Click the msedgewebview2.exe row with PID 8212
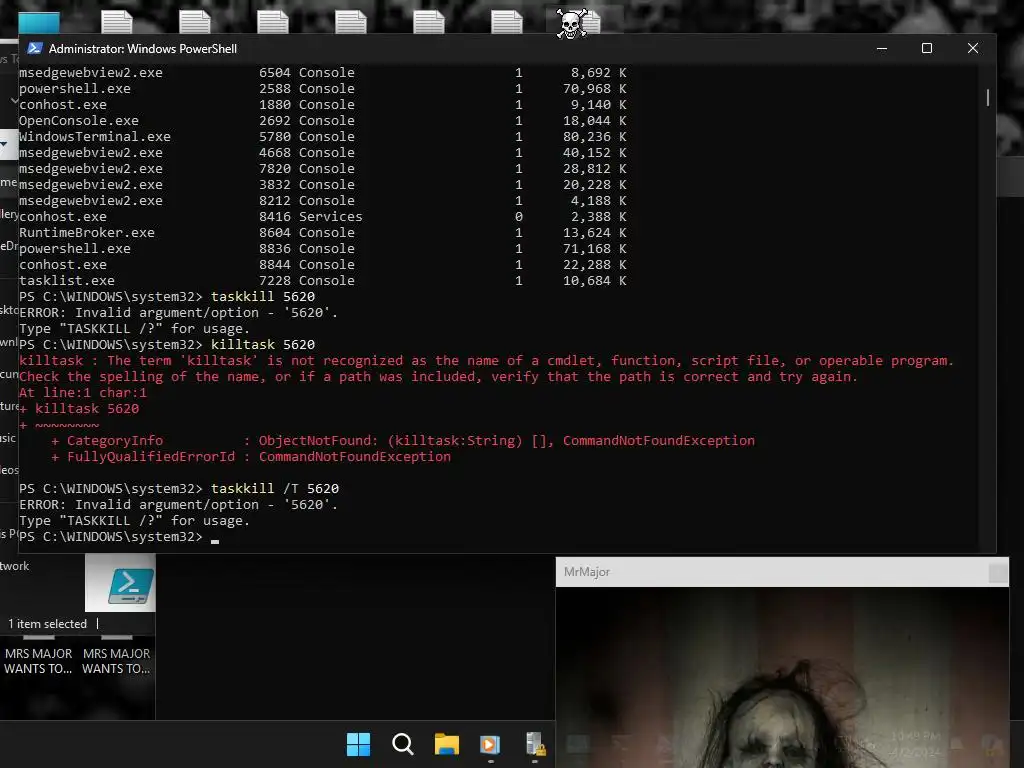This screenshot has height=768, width=1024. point(323,200)
